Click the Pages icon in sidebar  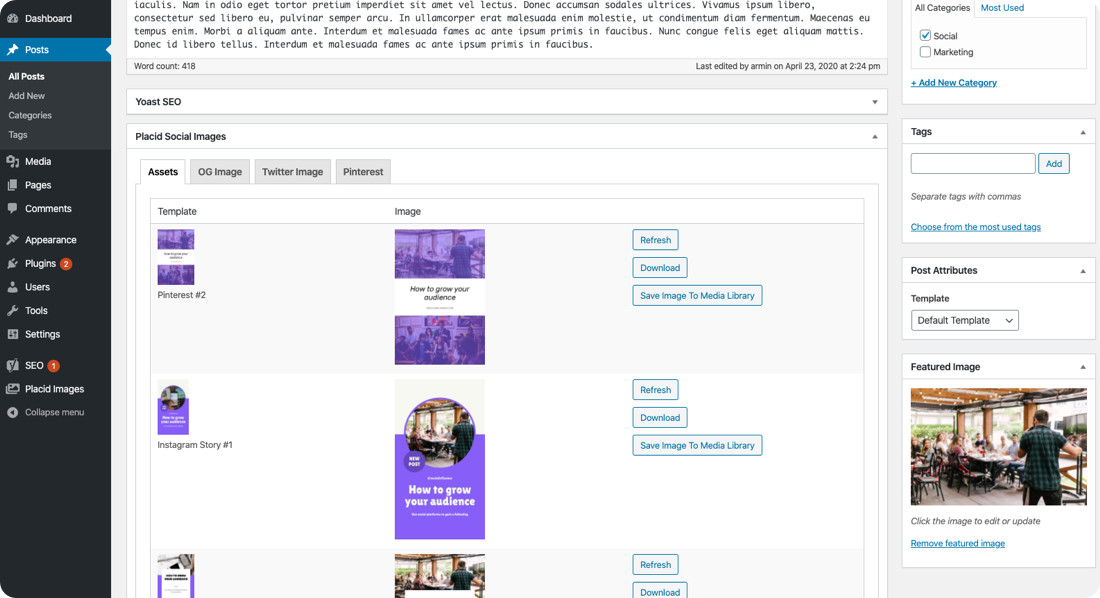point(13,185)
